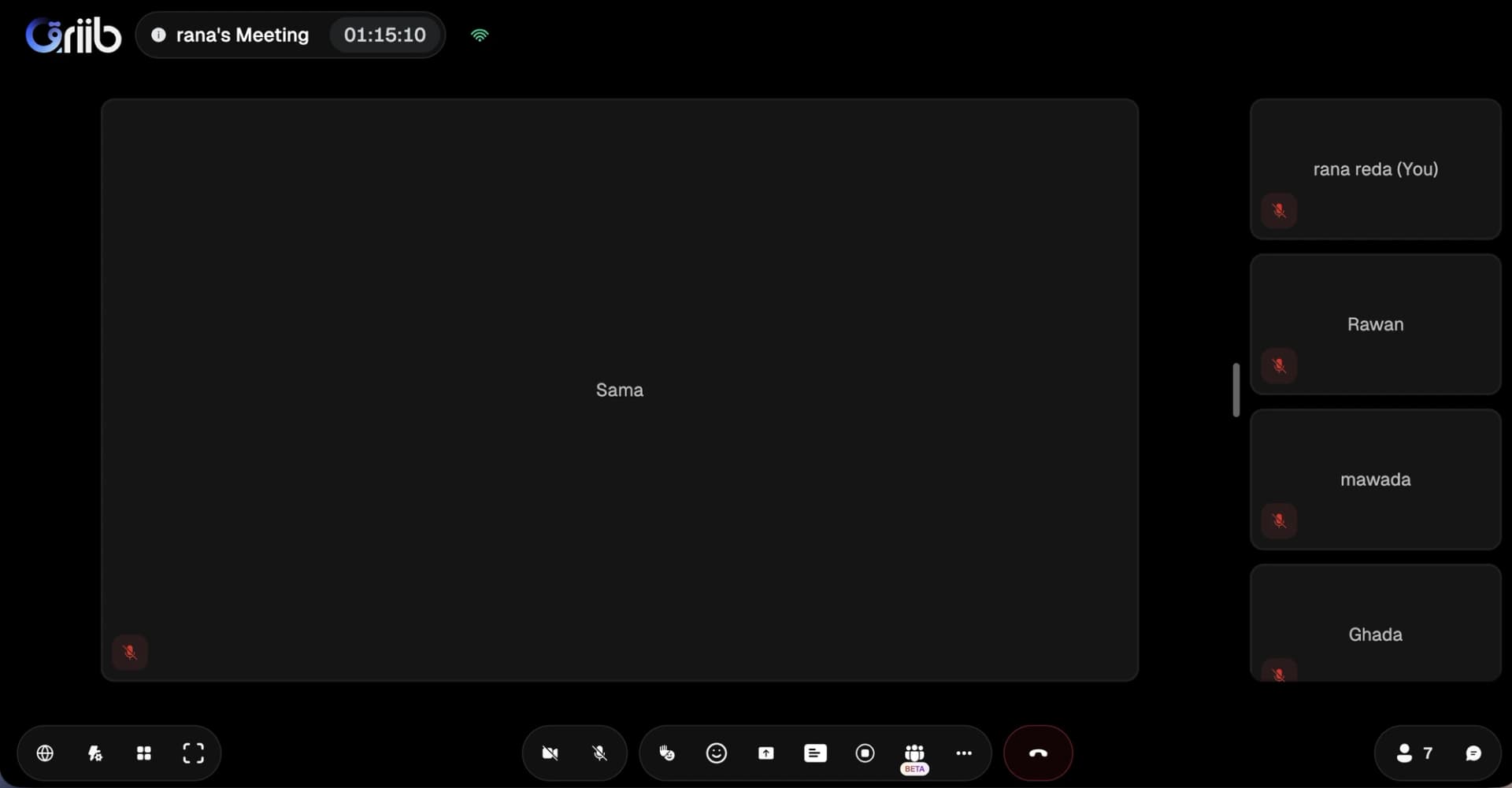
Task: Click muted mic icon on Rawan's tile
Action: [1279, 365]
